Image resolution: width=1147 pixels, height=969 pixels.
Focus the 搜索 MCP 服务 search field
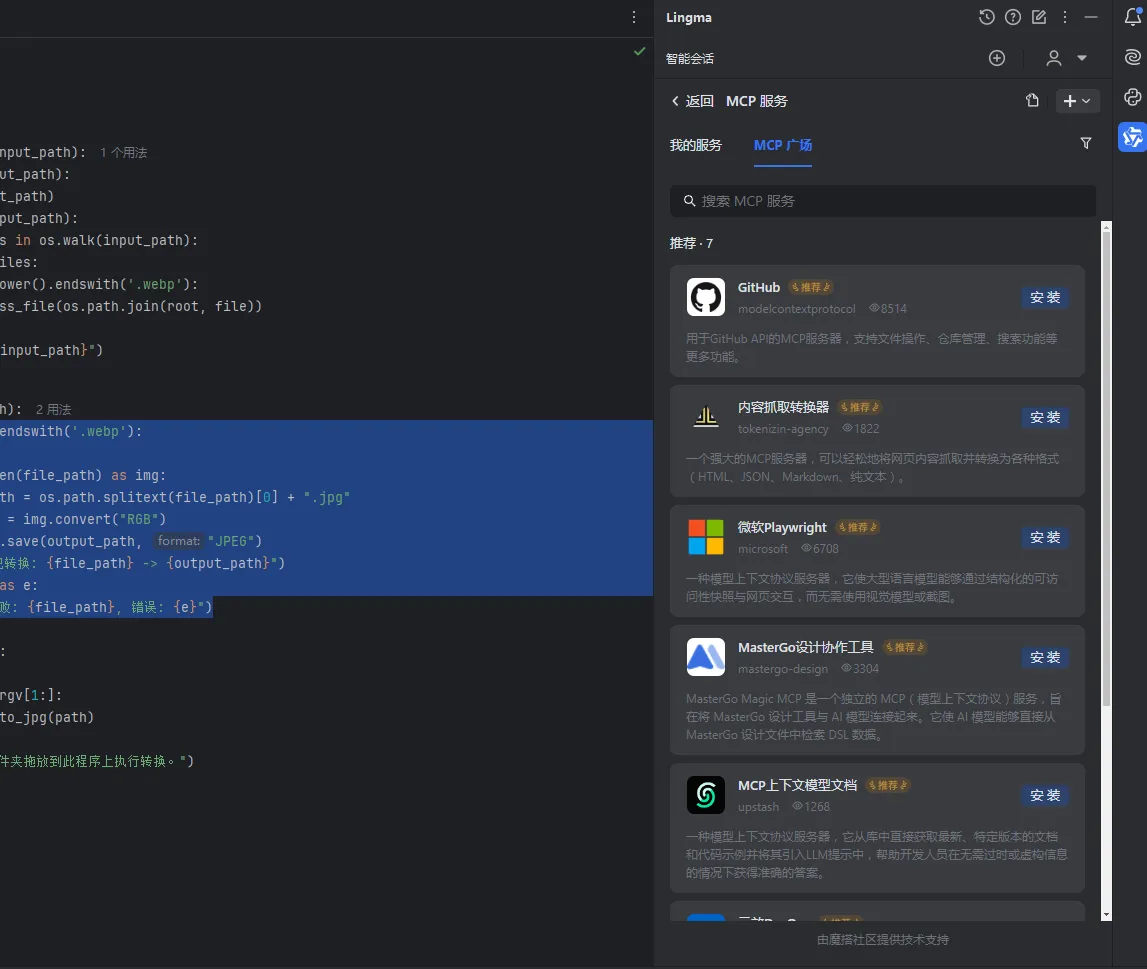[882, 201]
